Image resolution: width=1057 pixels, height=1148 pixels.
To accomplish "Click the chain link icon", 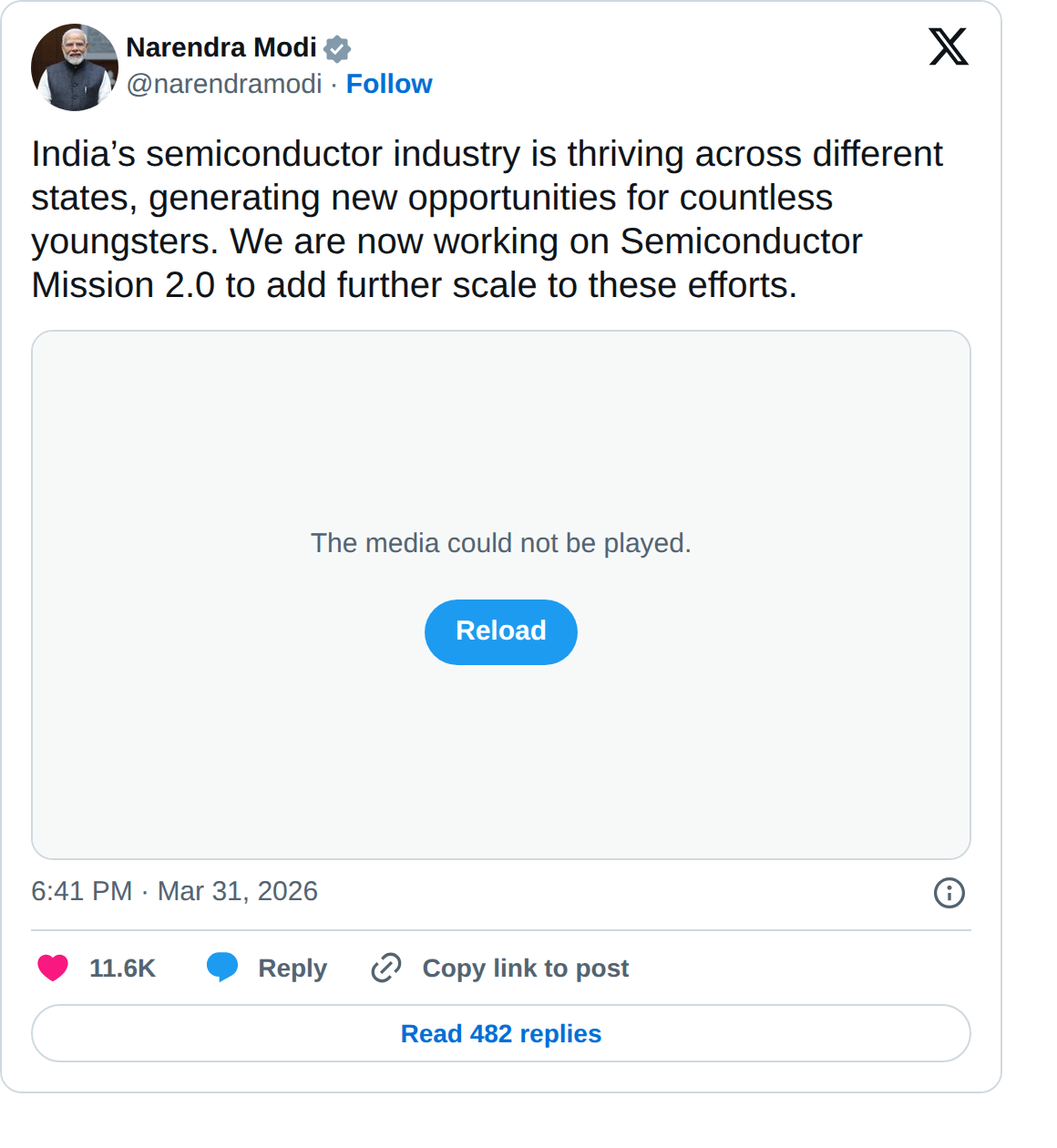I will click(386, 968).
